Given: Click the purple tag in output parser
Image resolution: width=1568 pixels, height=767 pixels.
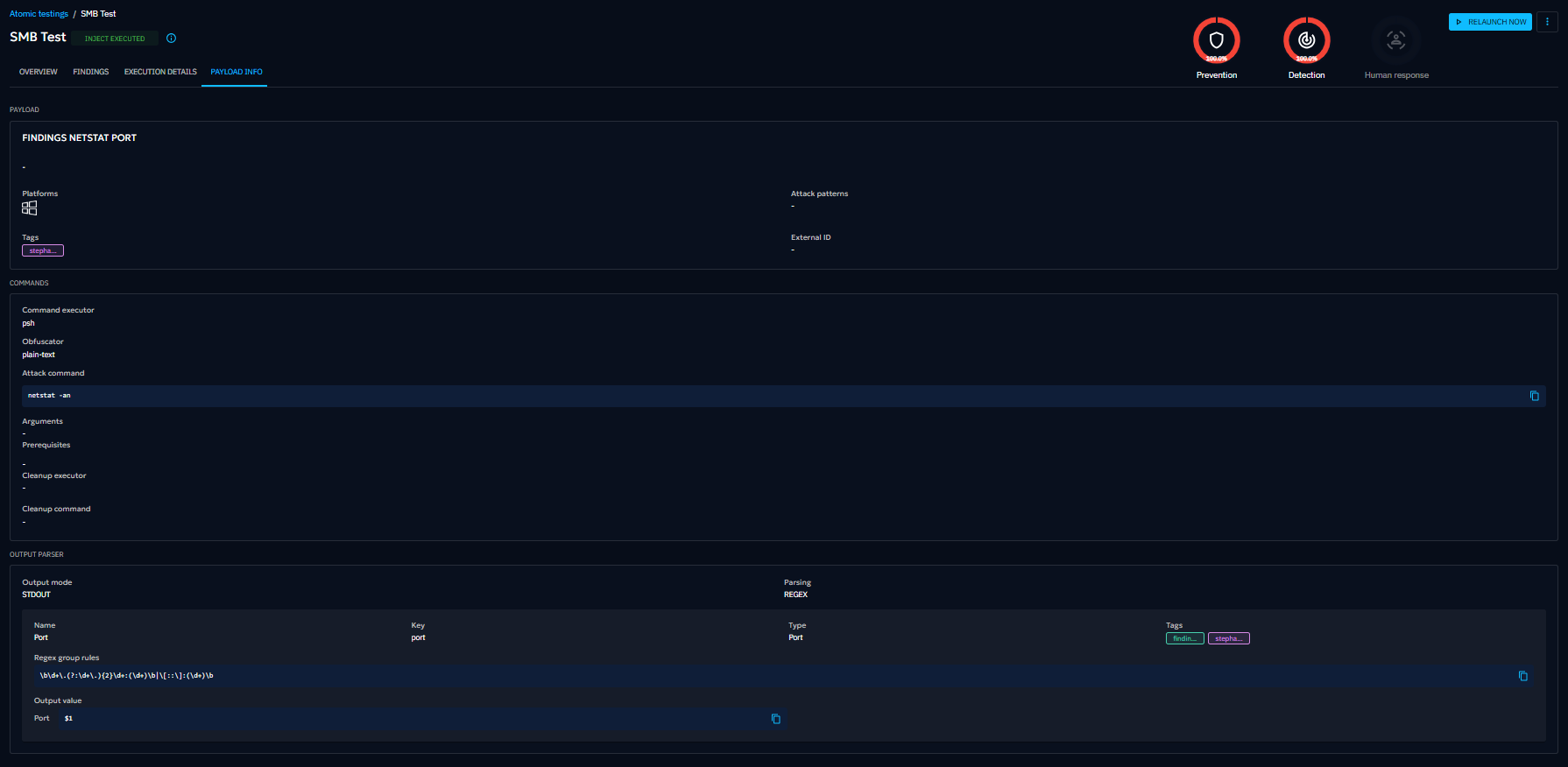Looking at the screenshot, I should pyautogui.click(x=1228, y=638).
